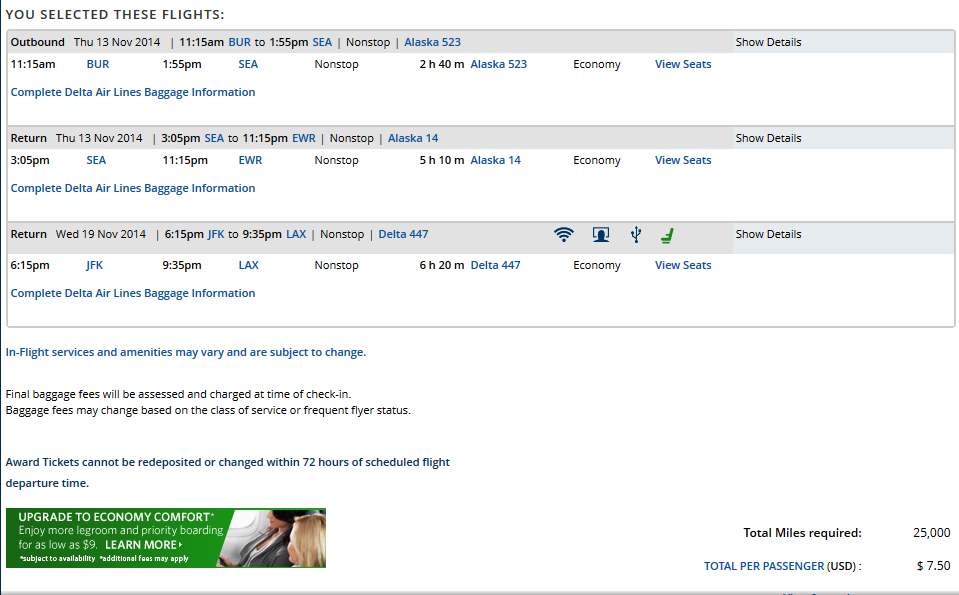The width and height of the screenshot is (959, 595).
Task: Click JFK airport link in 6:15pm row
Action: [x=94, y=265]
